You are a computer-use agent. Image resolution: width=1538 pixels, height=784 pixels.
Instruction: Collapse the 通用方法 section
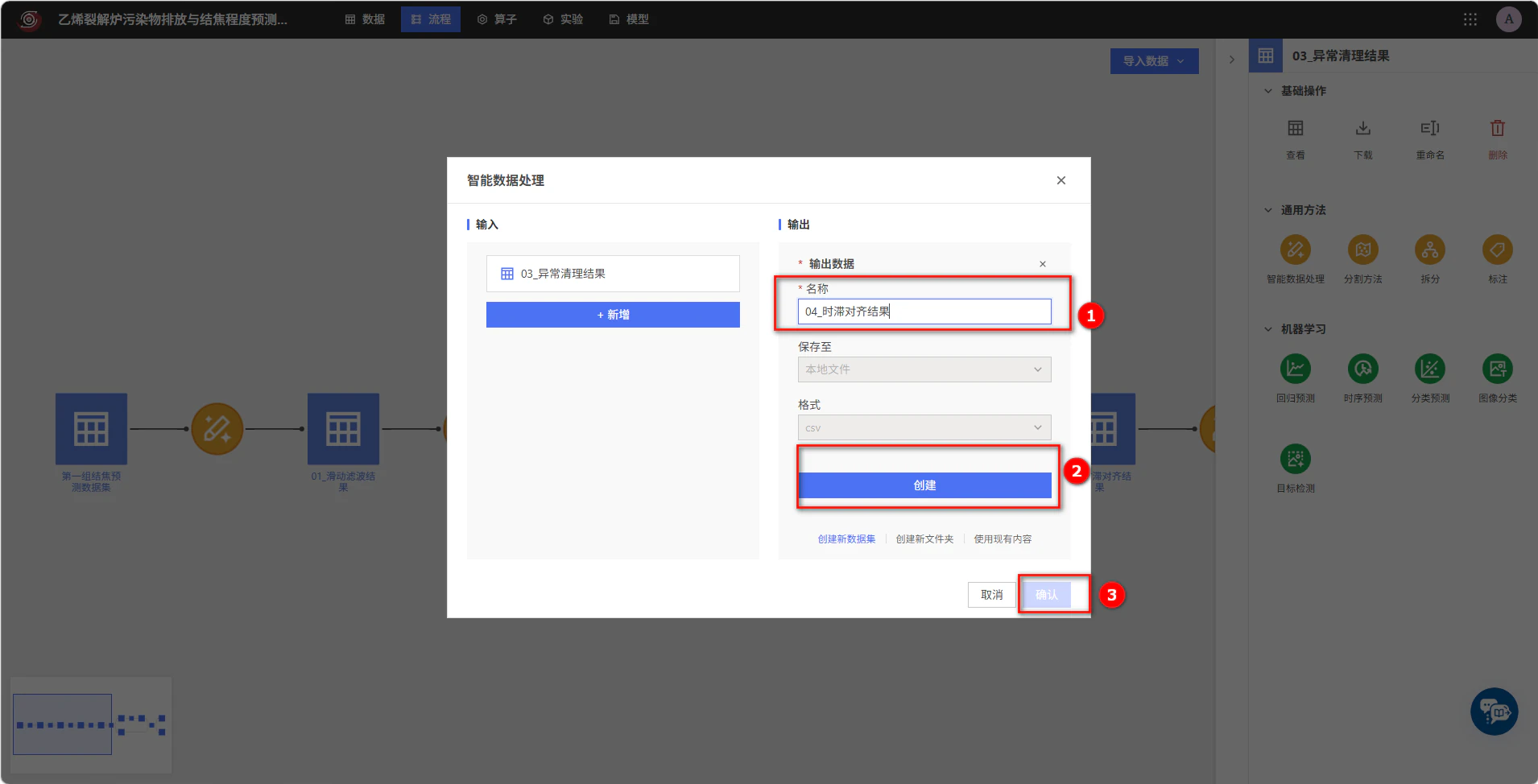tap(1267, 210)
